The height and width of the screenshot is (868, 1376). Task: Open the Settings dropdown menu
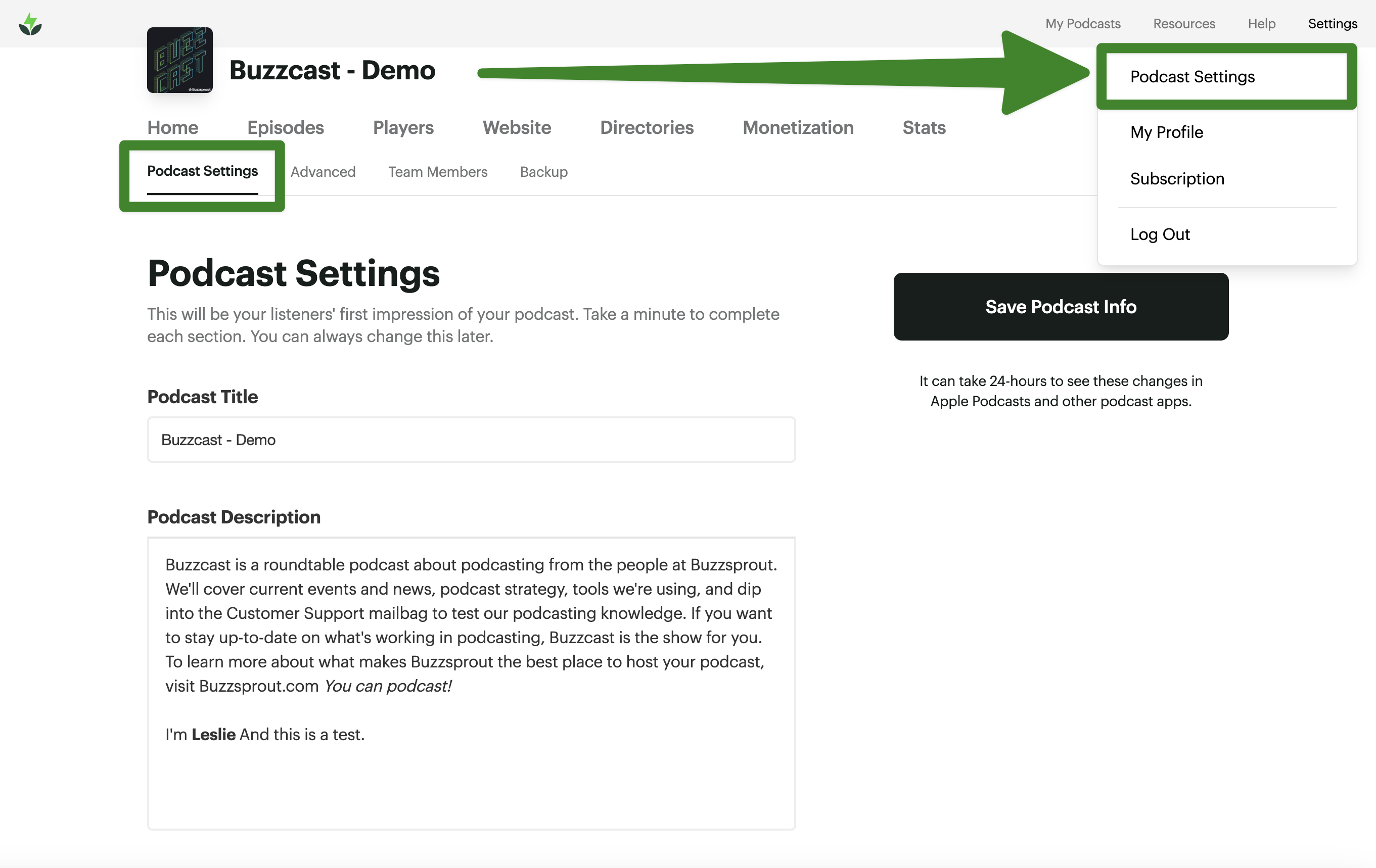(x=1332, y=23)
